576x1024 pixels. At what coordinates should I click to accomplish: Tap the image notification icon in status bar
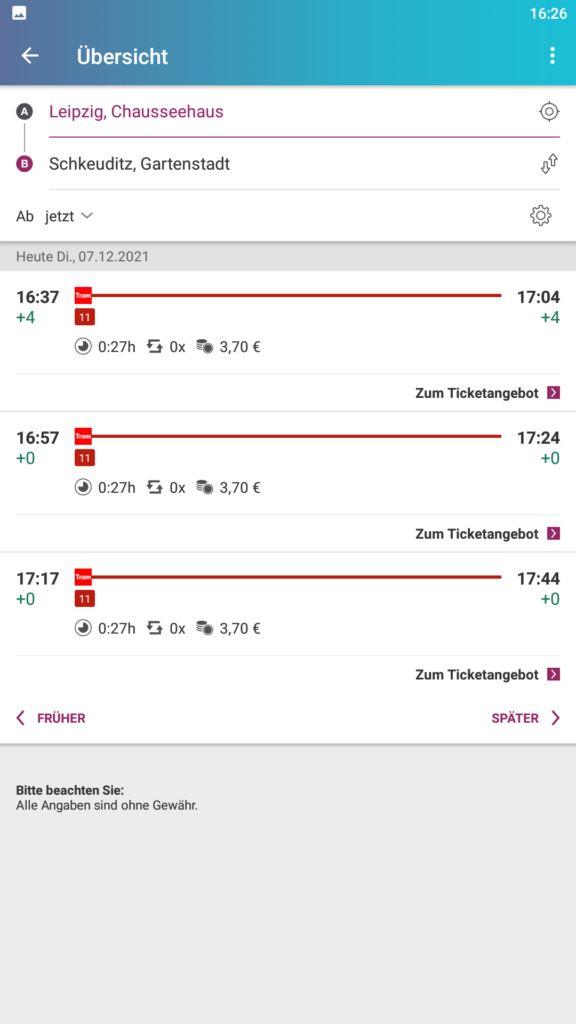(x=19, y=13)
